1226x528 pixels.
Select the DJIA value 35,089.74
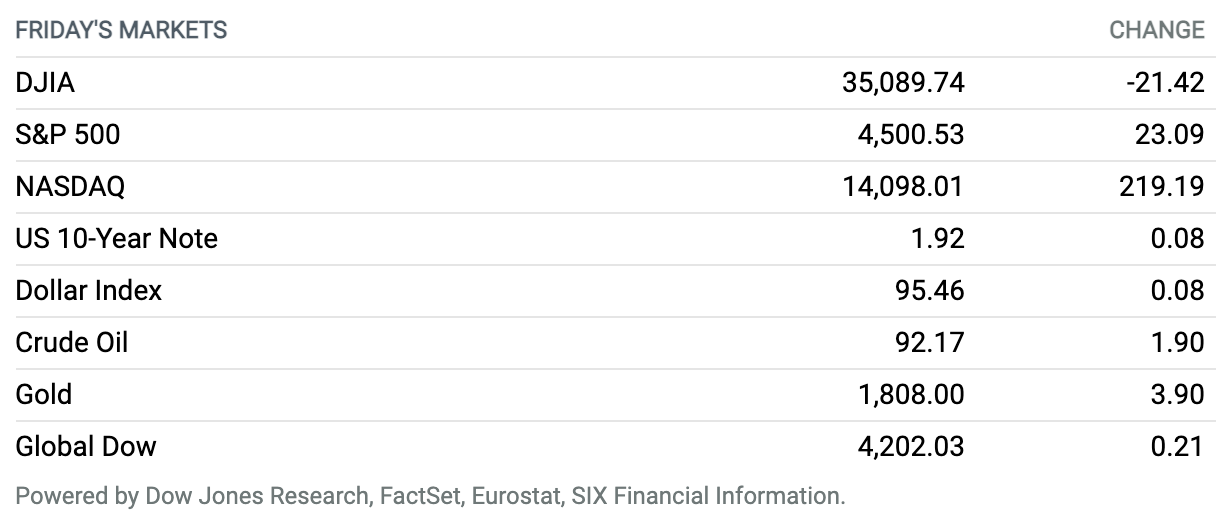904,83
